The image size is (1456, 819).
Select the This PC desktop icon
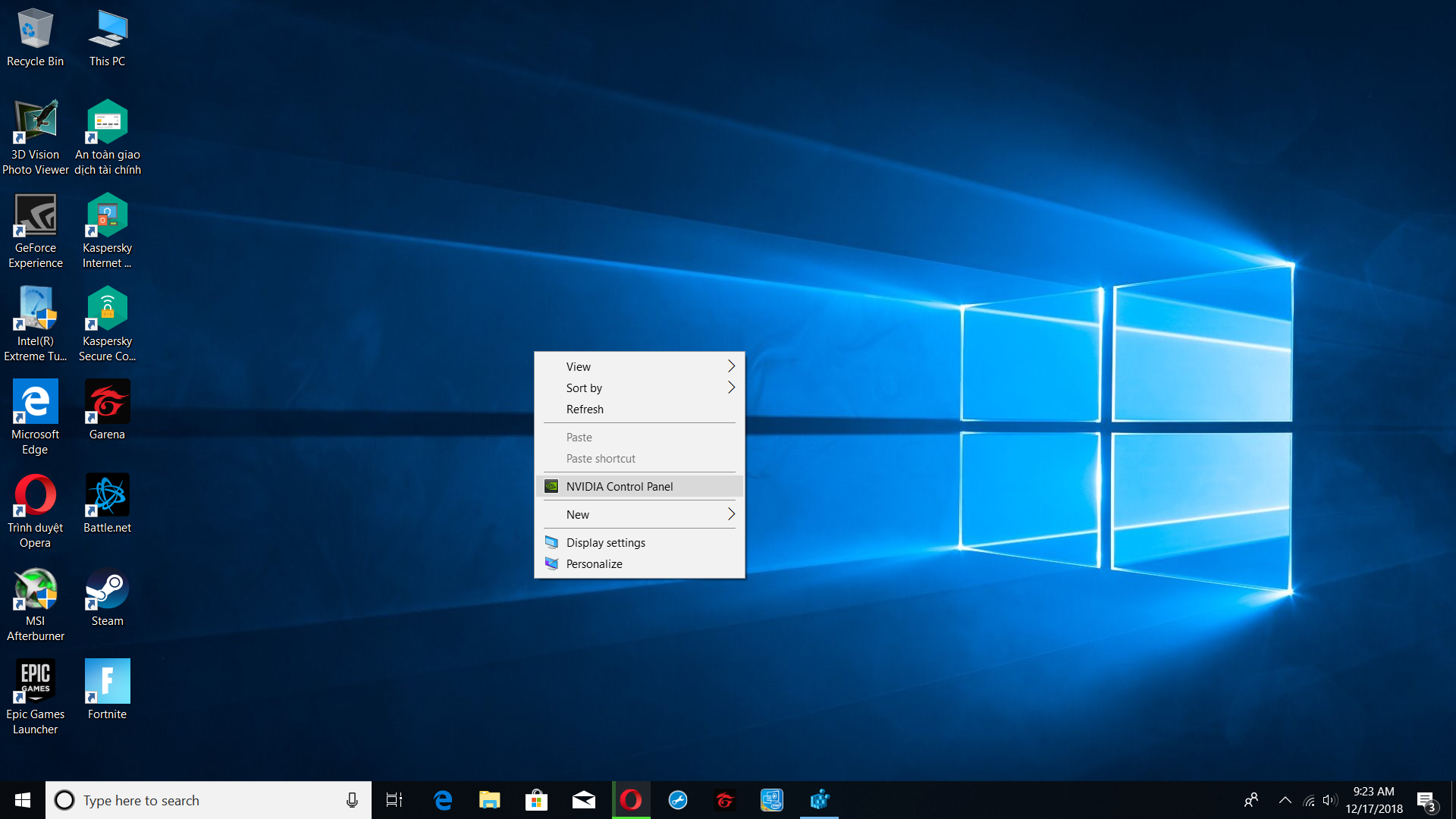(x=107, y=38)
